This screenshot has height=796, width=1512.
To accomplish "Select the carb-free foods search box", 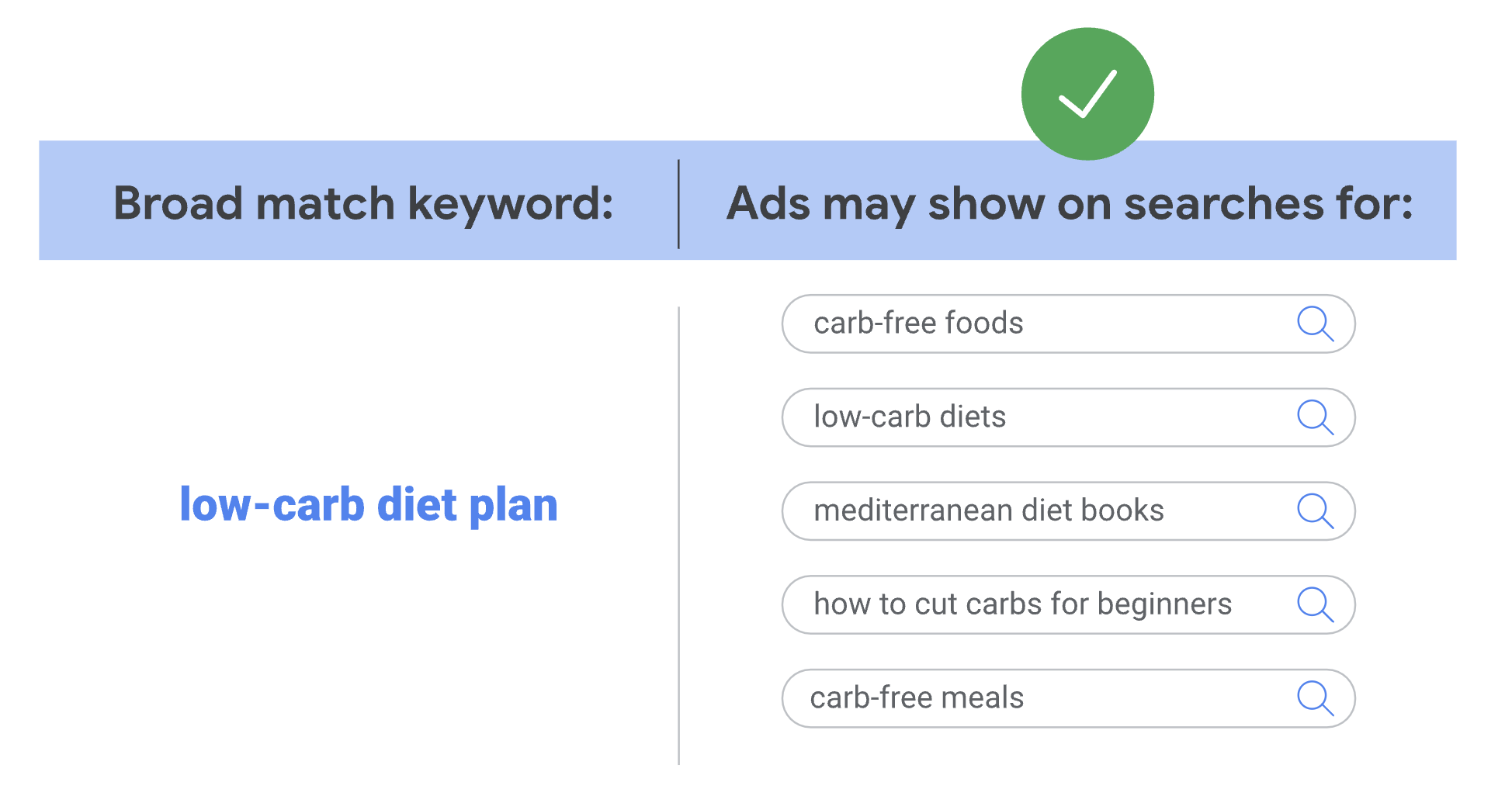I will [1068, 324].
